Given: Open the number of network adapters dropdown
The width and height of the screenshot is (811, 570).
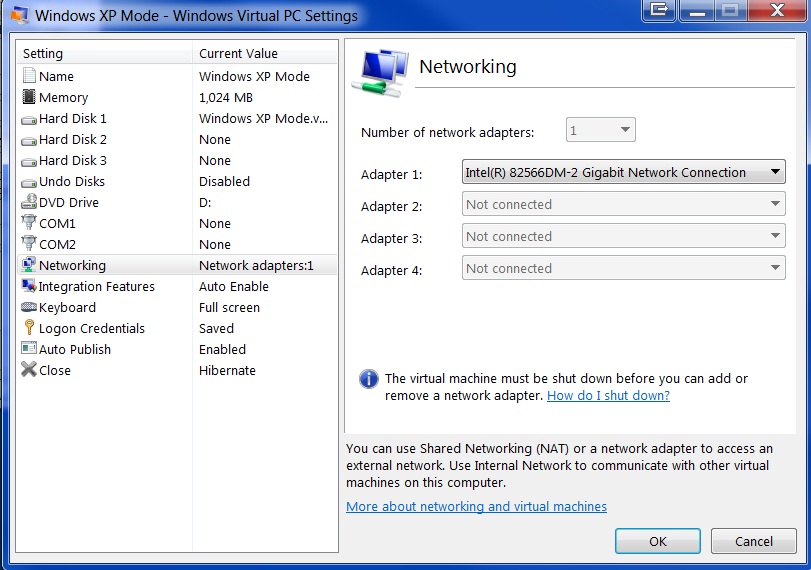Looking at the screenshot, I should [x=600, y=130].
